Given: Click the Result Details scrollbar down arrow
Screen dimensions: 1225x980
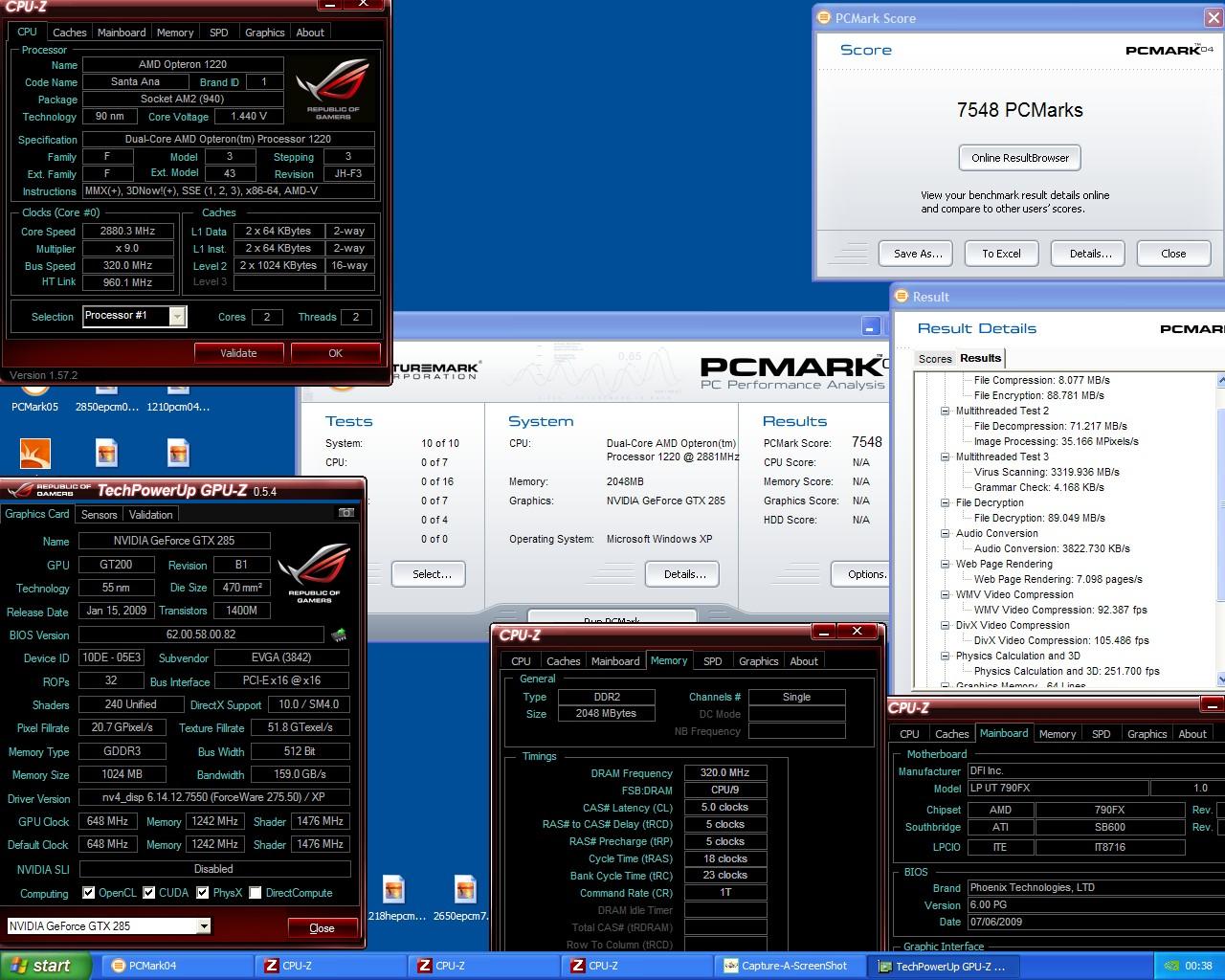Looking at the screenshot, I should coord(1220,679).
